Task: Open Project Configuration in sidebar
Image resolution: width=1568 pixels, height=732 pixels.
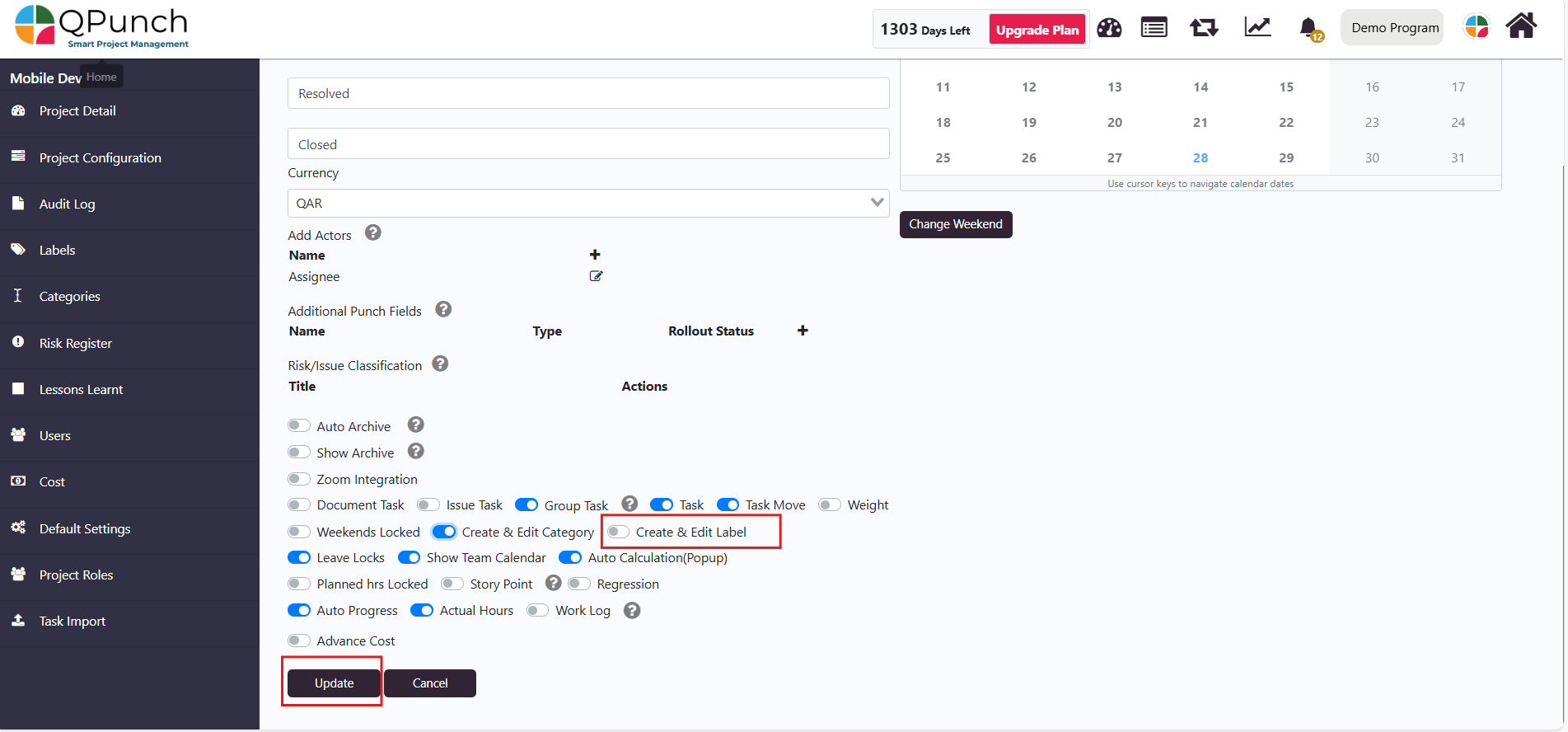Action: 101,157
